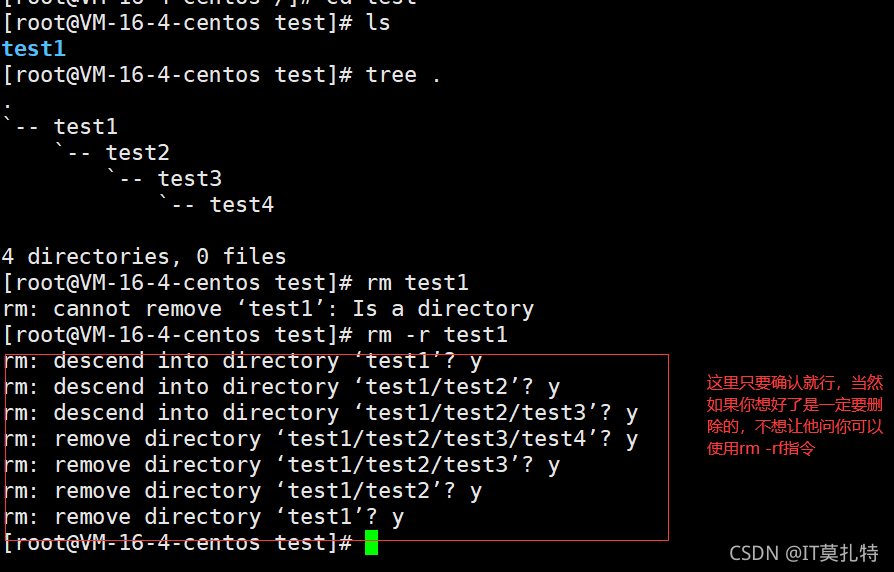The height and width of the screenshot is (572, 894).
Task: Click the CSDN @IT莫扎特 watermark
Action: point(804,553)
